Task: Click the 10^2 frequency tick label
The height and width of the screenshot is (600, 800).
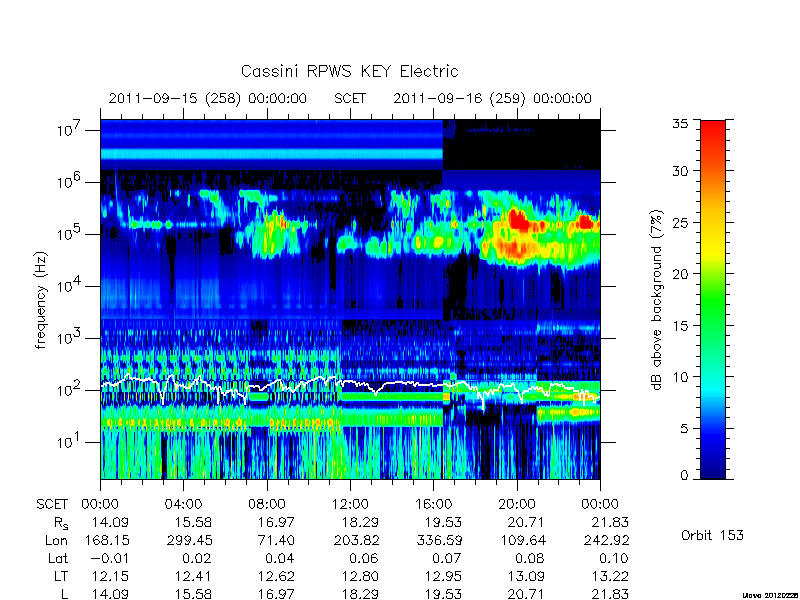Action: click(70, 389)
